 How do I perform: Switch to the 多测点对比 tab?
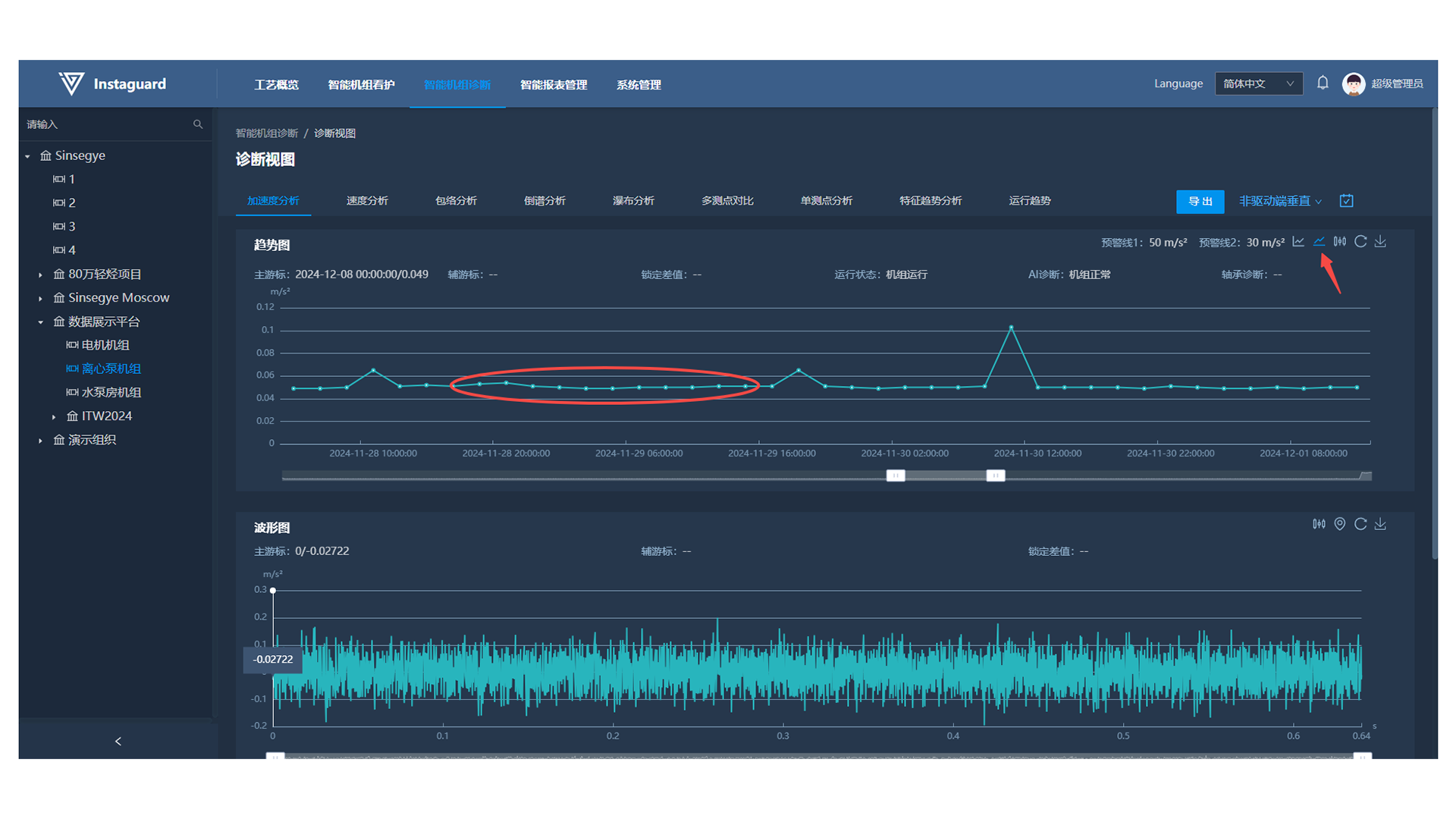click(727, 200)
